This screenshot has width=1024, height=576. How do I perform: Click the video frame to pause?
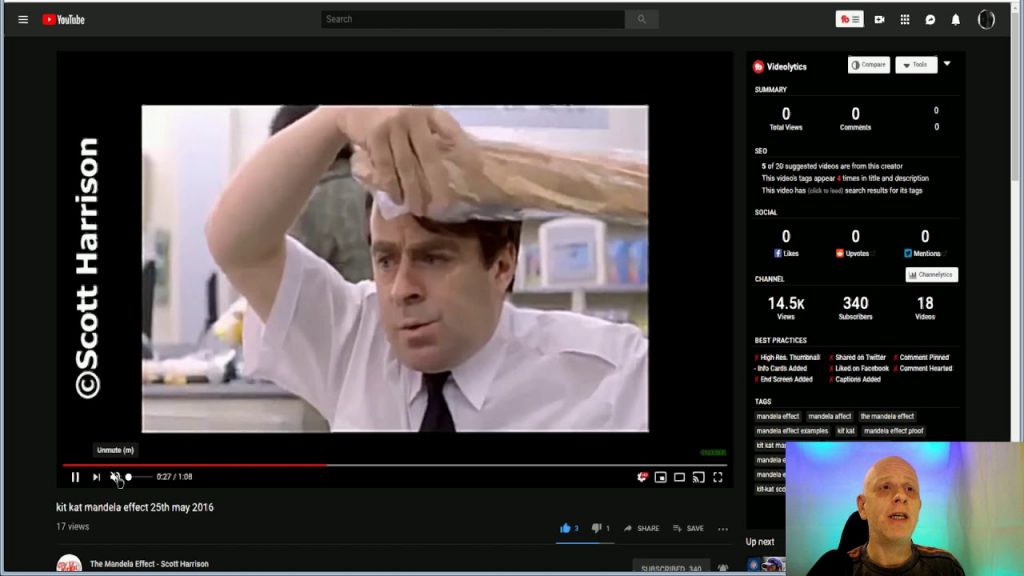click(x=395, y=268)
